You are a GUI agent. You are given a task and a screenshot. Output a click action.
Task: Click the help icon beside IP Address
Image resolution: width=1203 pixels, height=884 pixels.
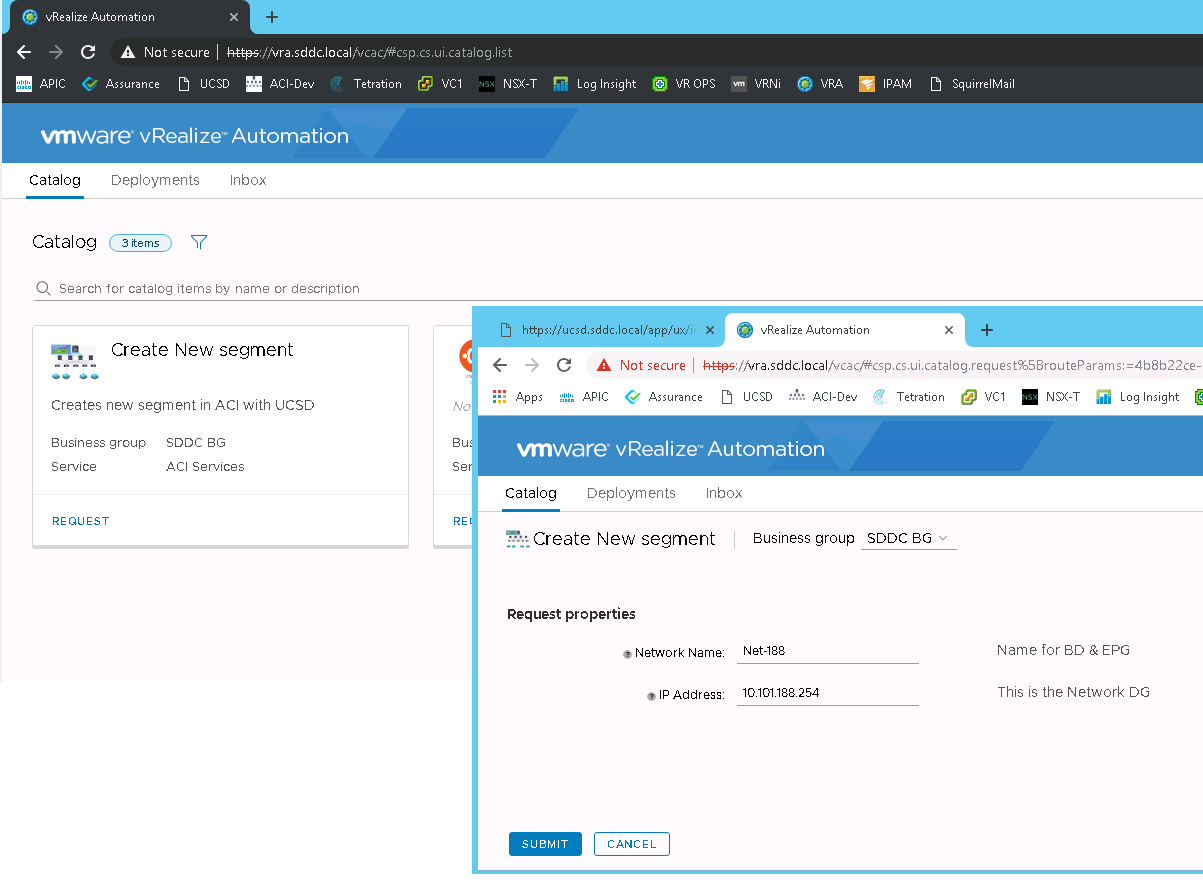click(651, 696)
